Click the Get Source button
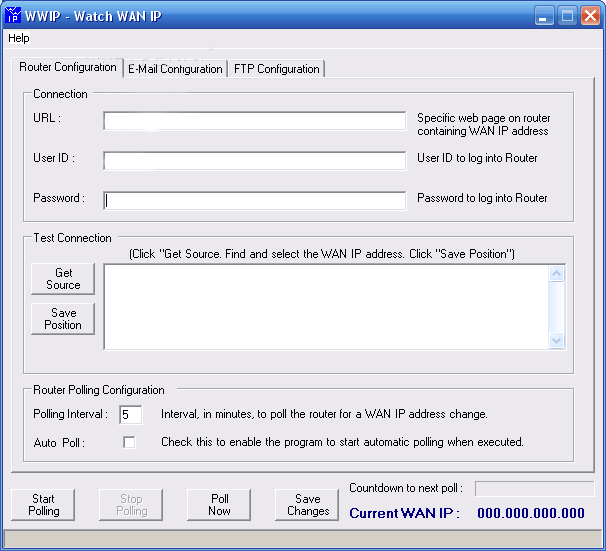606x551 pixels. 63,279
